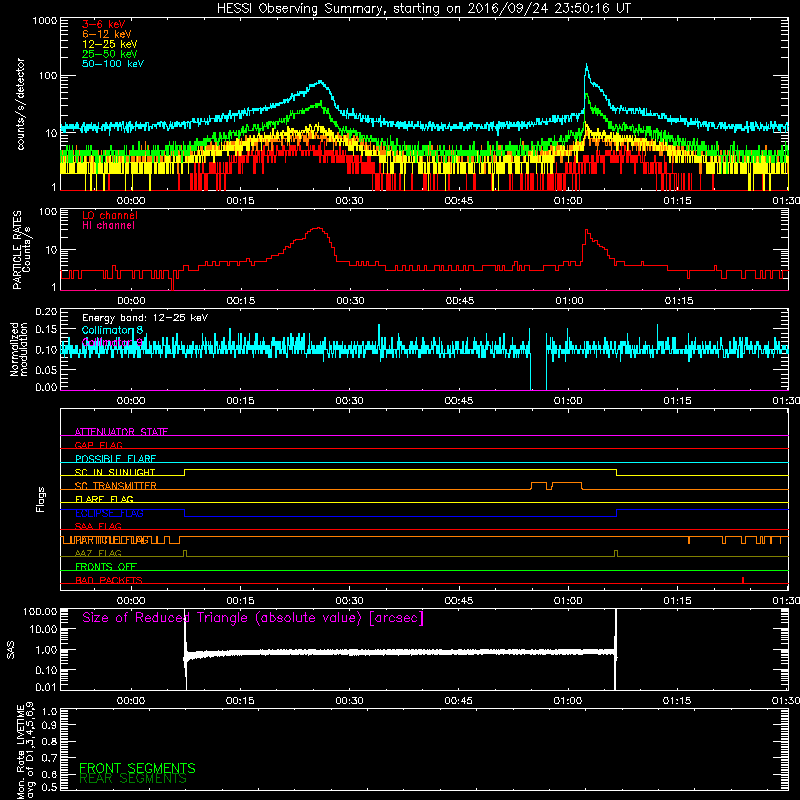Click the raised SC TRANSMITTER segment near 01:00

[566, 483]
